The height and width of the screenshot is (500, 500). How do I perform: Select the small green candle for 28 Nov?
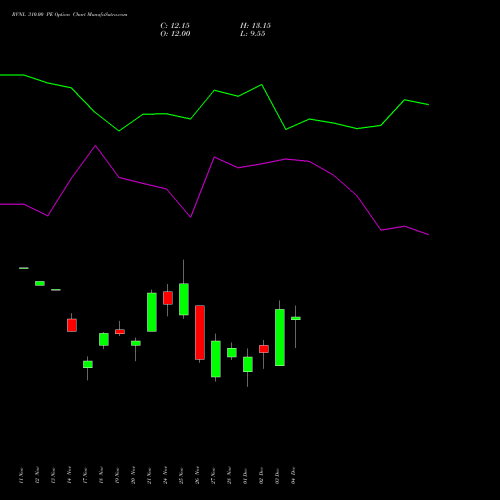pos(232,352)
